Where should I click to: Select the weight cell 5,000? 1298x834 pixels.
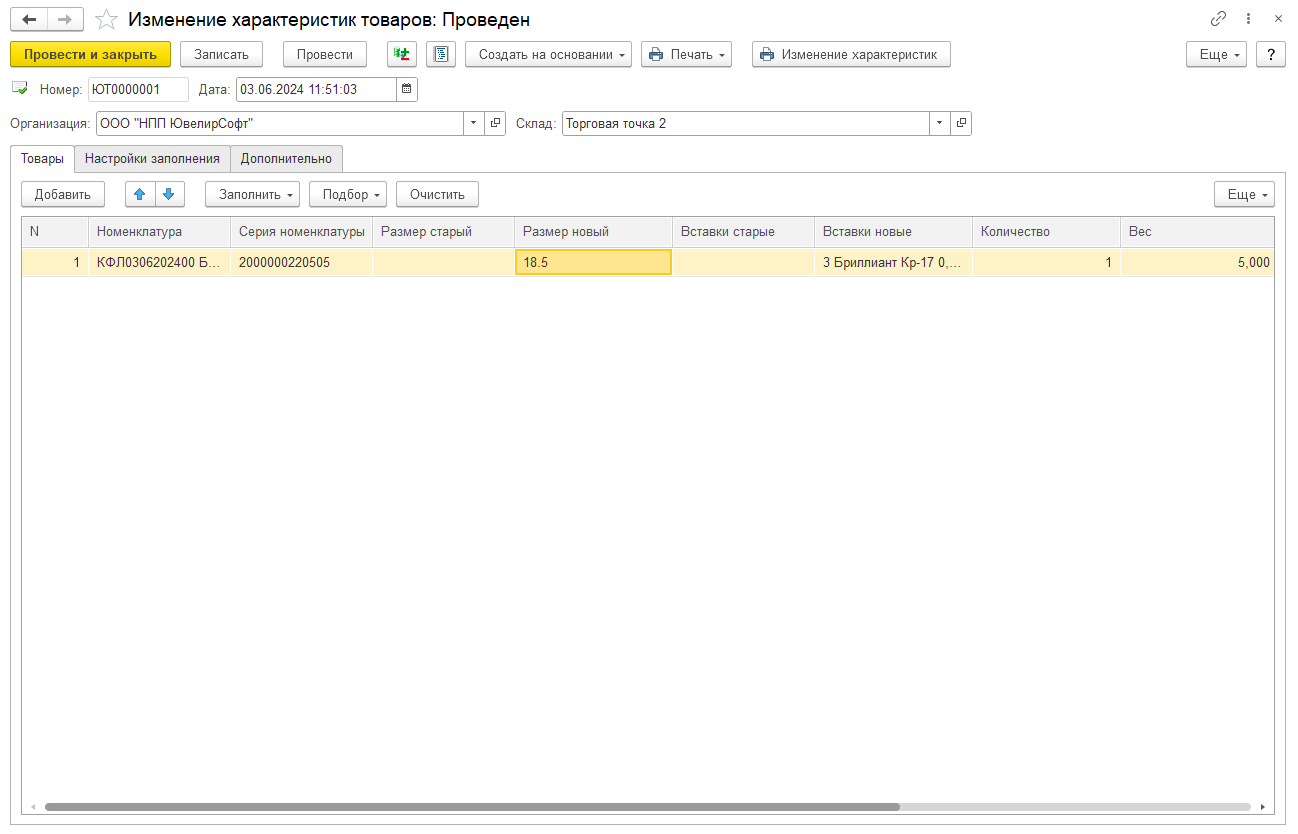(x=1197, y=262)
